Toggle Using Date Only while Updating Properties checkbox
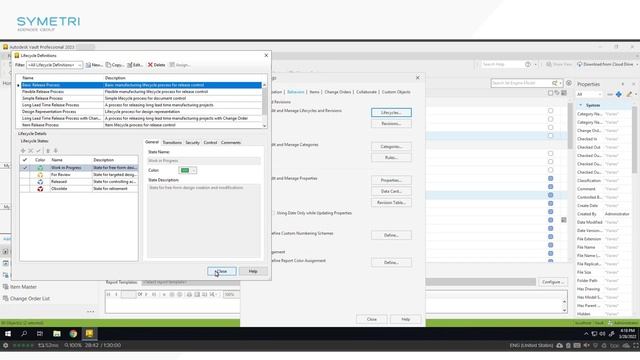 pyautogui.click(x=273, y=213)
